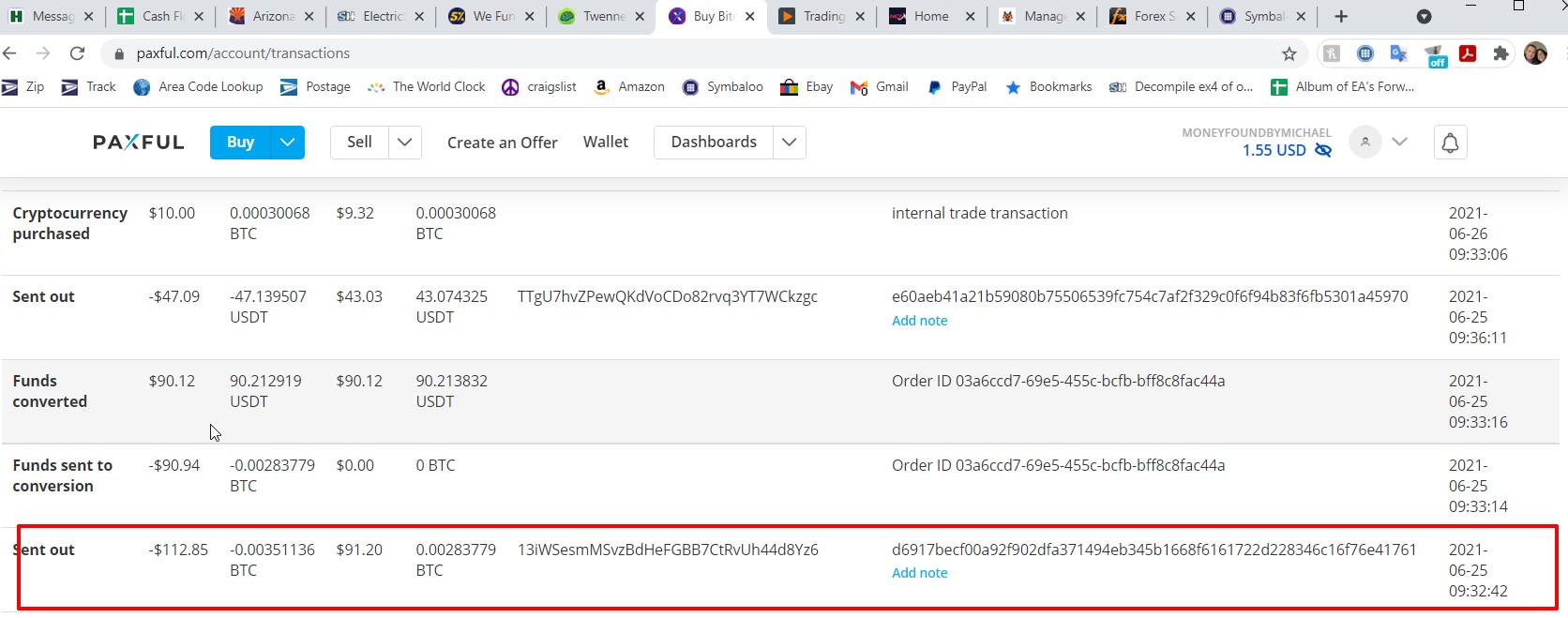Click the blue Buy button
Viewport: 1568px width, 618px height.
click(240, 143)
